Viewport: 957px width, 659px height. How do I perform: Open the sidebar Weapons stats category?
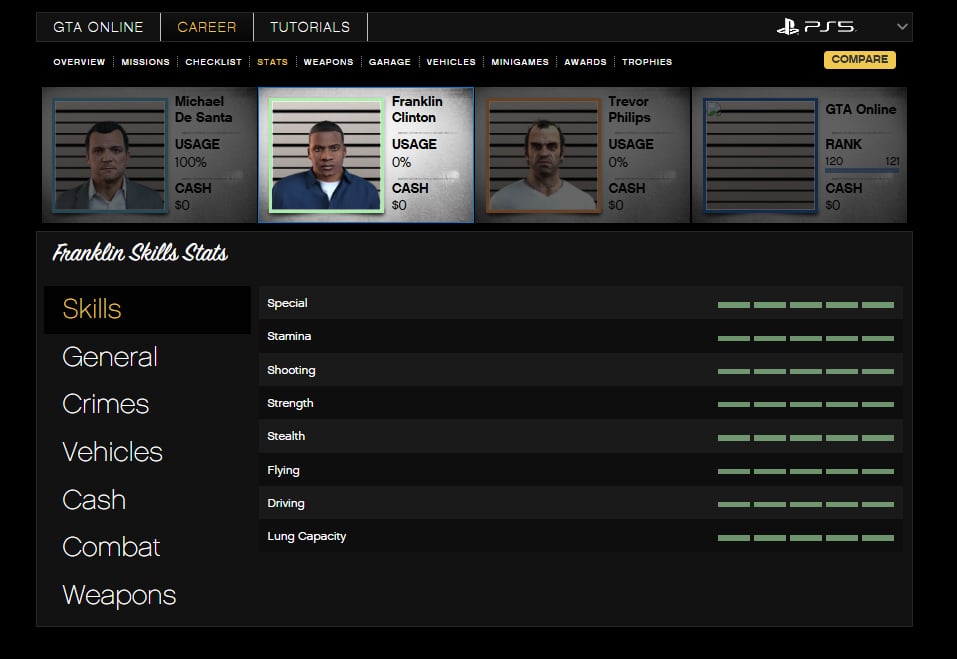tap(119, 595)
